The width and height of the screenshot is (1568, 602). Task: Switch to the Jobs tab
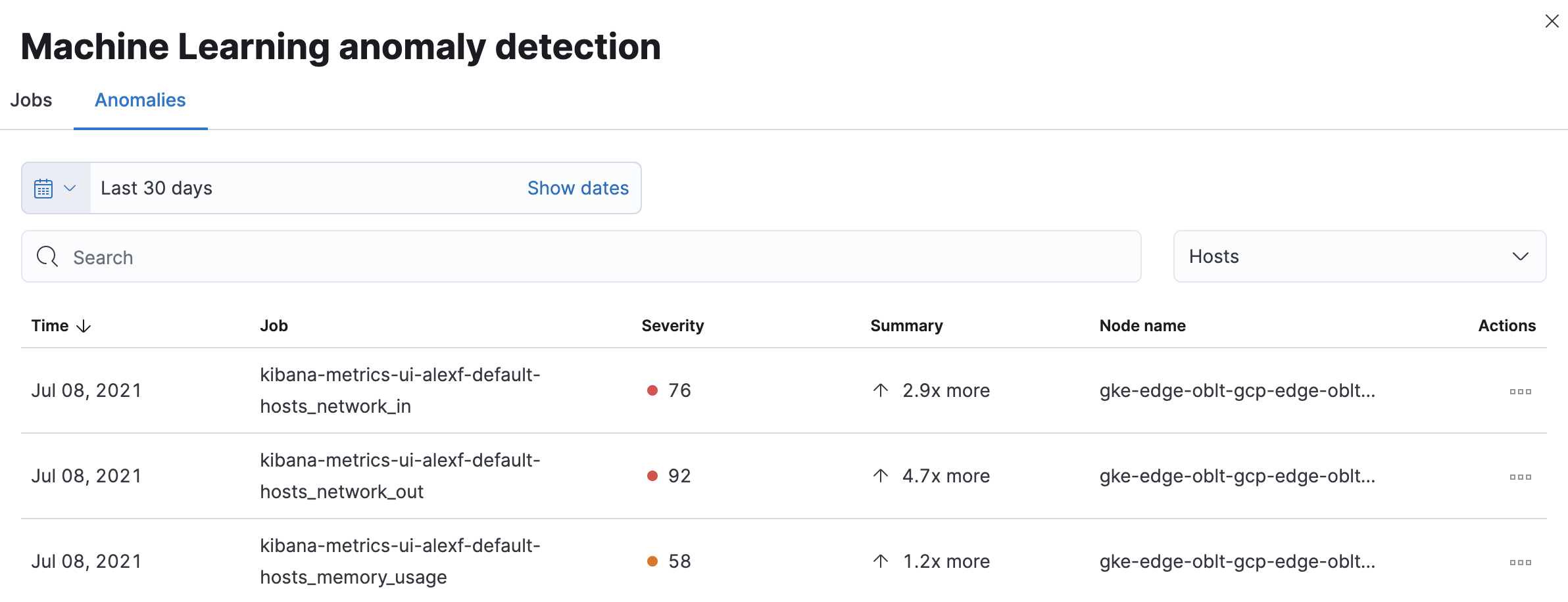(31, 100)
